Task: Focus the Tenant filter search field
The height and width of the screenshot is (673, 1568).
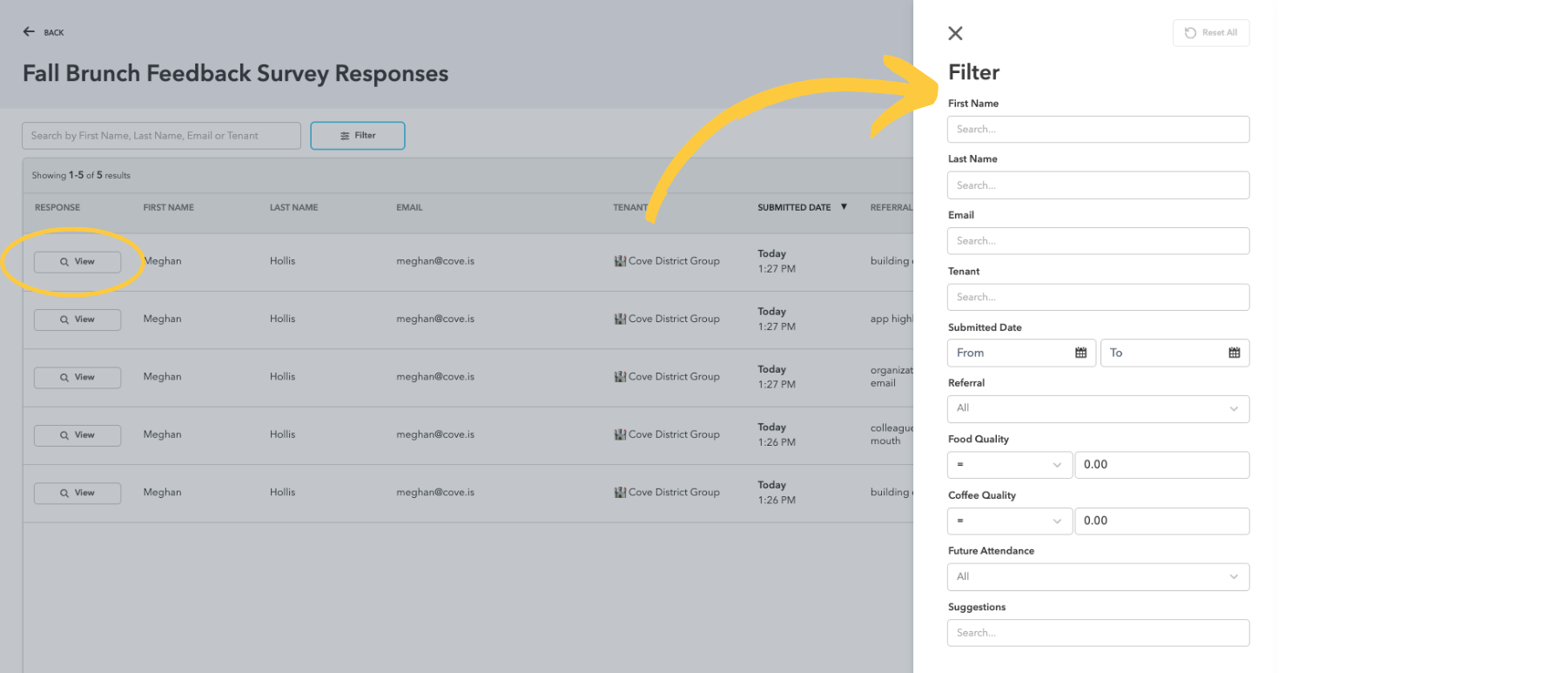Action: [1098, 297]
